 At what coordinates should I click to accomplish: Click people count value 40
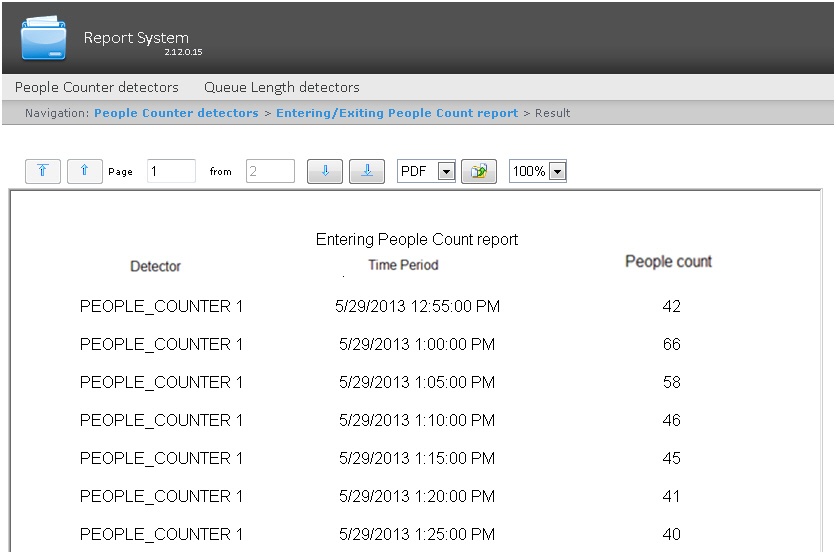click(671, 534)
